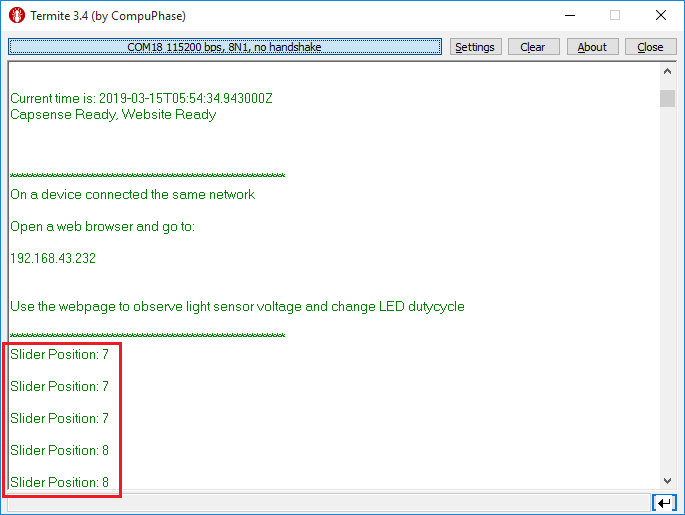
Task: Open the Settings dialog
Action: [x=475, y=47]
